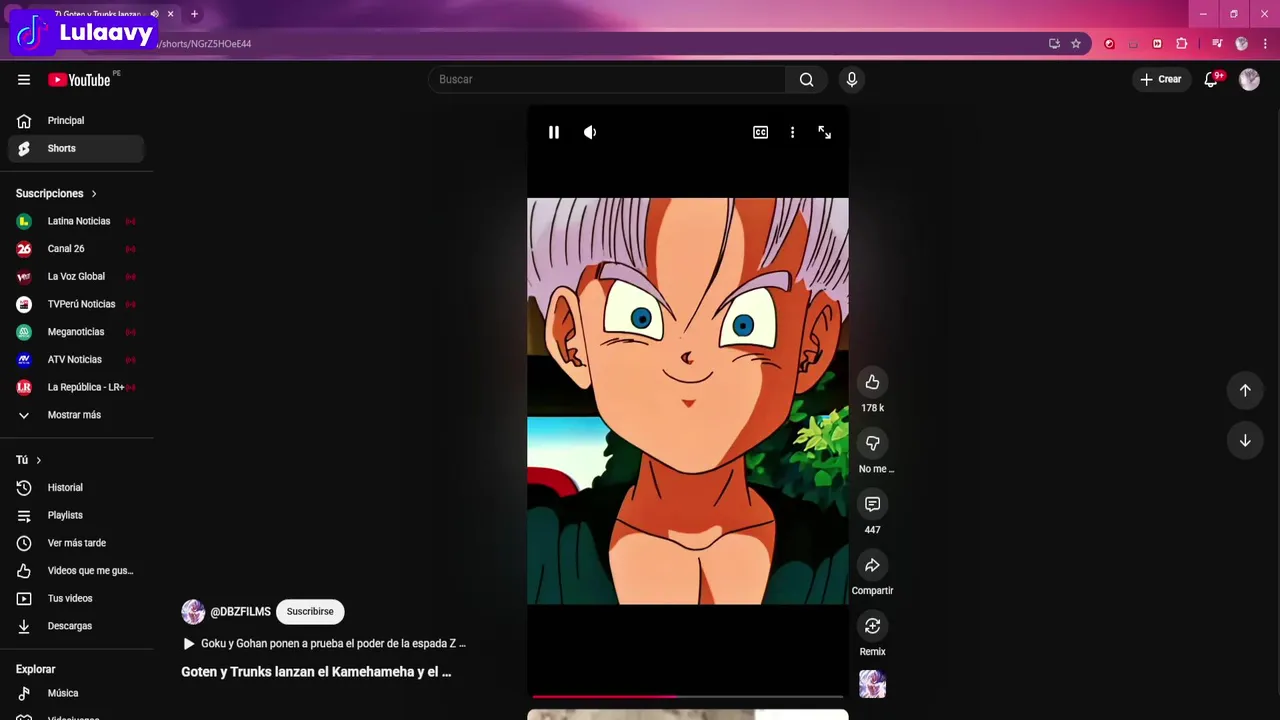Open La República - LR+ channel

(76, 387)
